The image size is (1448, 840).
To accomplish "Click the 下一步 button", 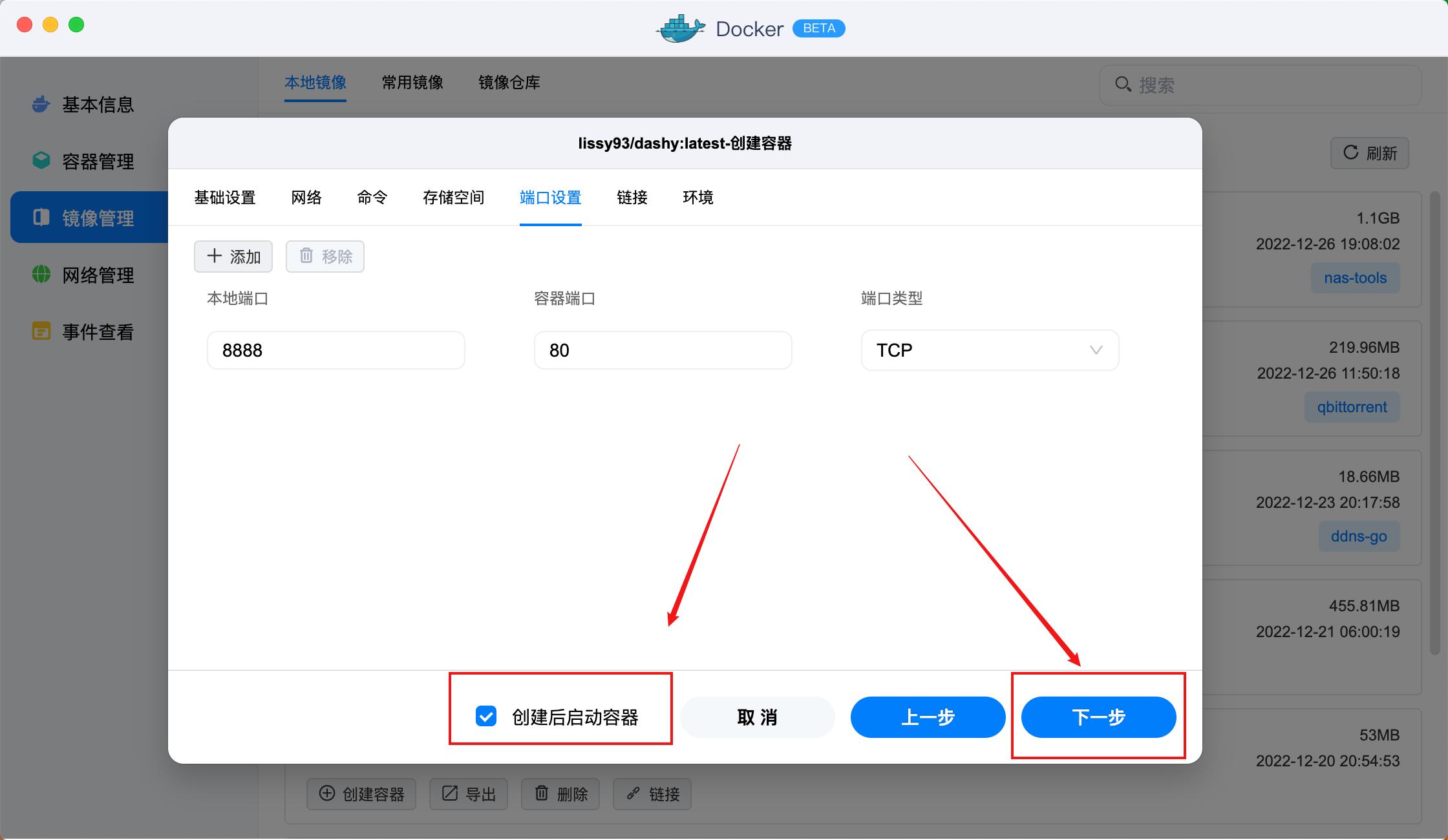I will pos(1098,717).
